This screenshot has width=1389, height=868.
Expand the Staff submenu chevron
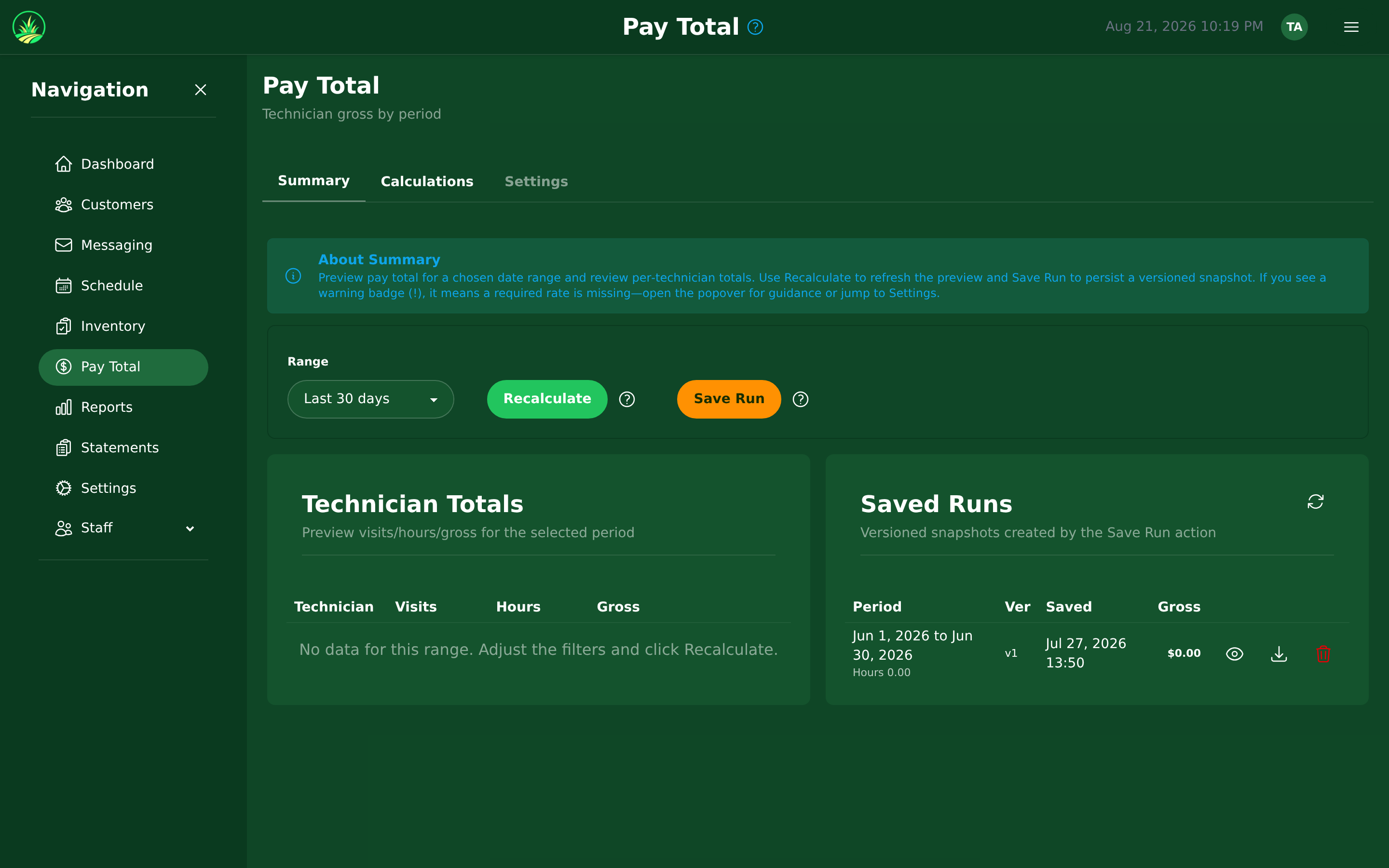(x=190, y=529)
